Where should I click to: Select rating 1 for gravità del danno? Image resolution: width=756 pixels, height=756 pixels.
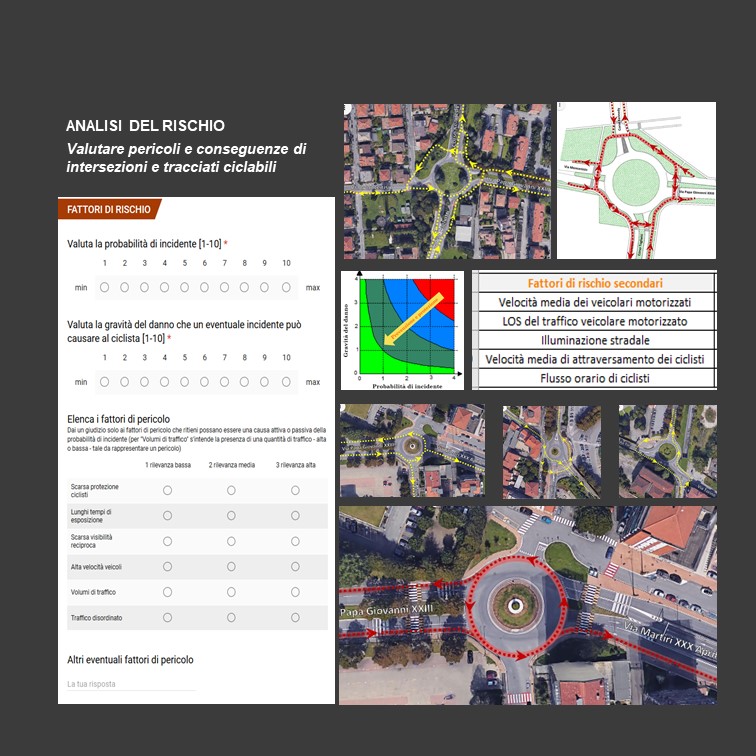[104, 382]
